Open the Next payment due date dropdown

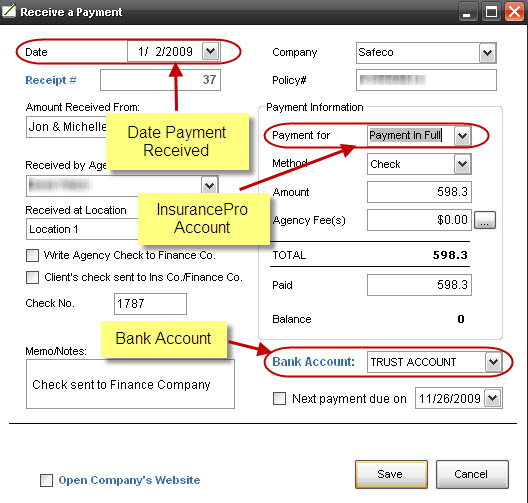tap(492, 398)
